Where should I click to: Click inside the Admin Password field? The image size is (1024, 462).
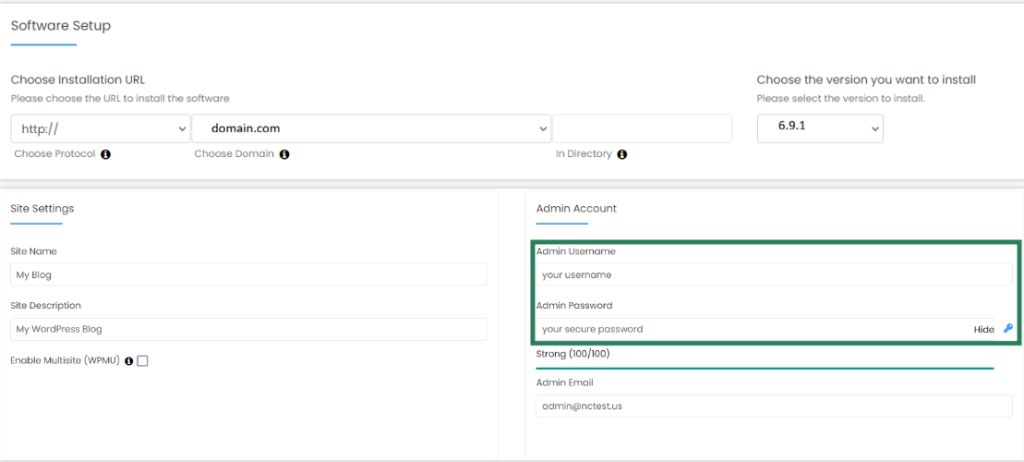[x=750, y=329]
